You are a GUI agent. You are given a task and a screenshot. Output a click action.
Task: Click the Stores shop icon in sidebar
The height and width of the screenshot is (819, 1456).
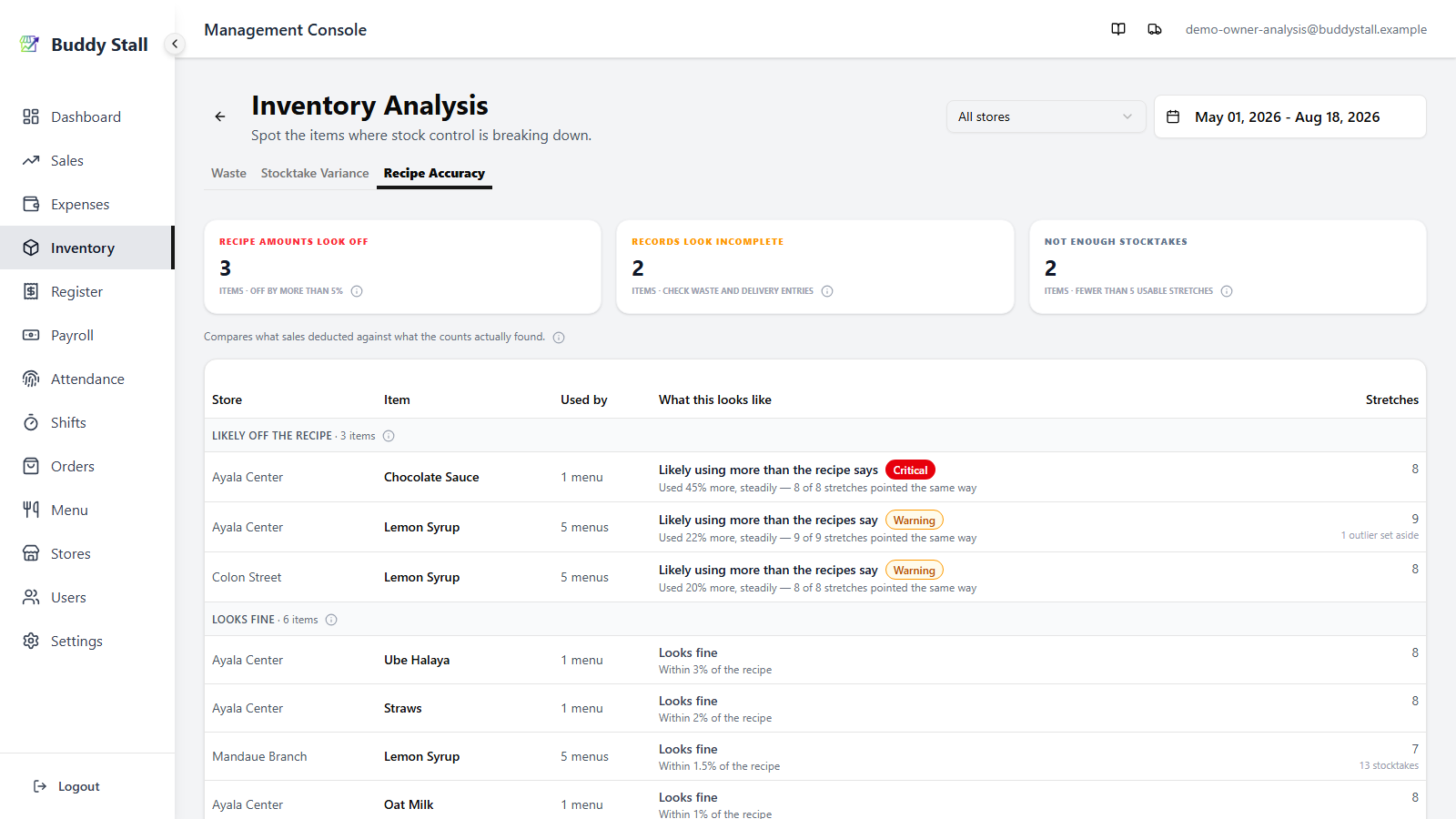31,553
